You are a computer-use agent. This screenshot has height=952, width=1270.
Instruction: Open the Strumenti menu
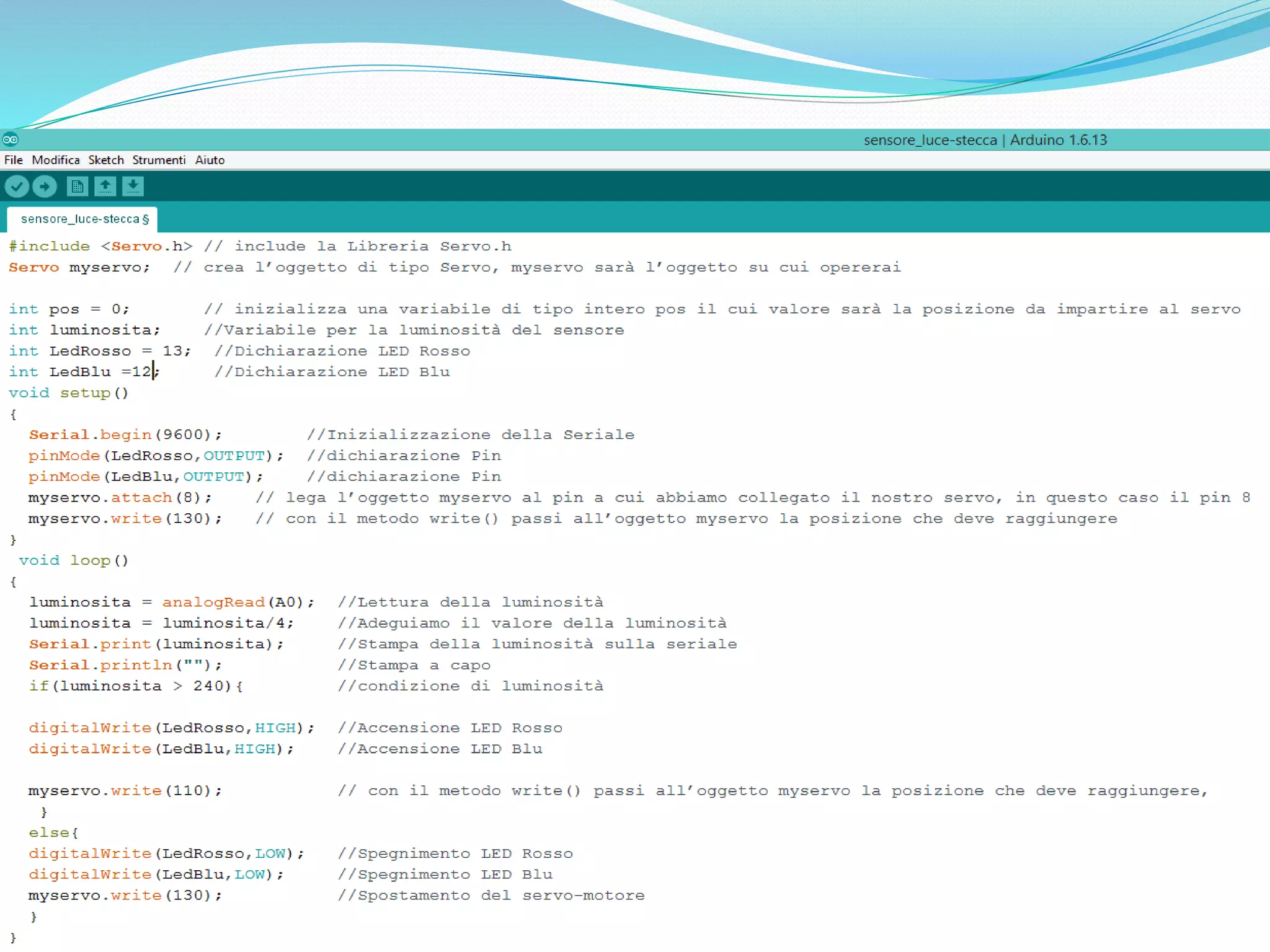(x=159, y=160)
